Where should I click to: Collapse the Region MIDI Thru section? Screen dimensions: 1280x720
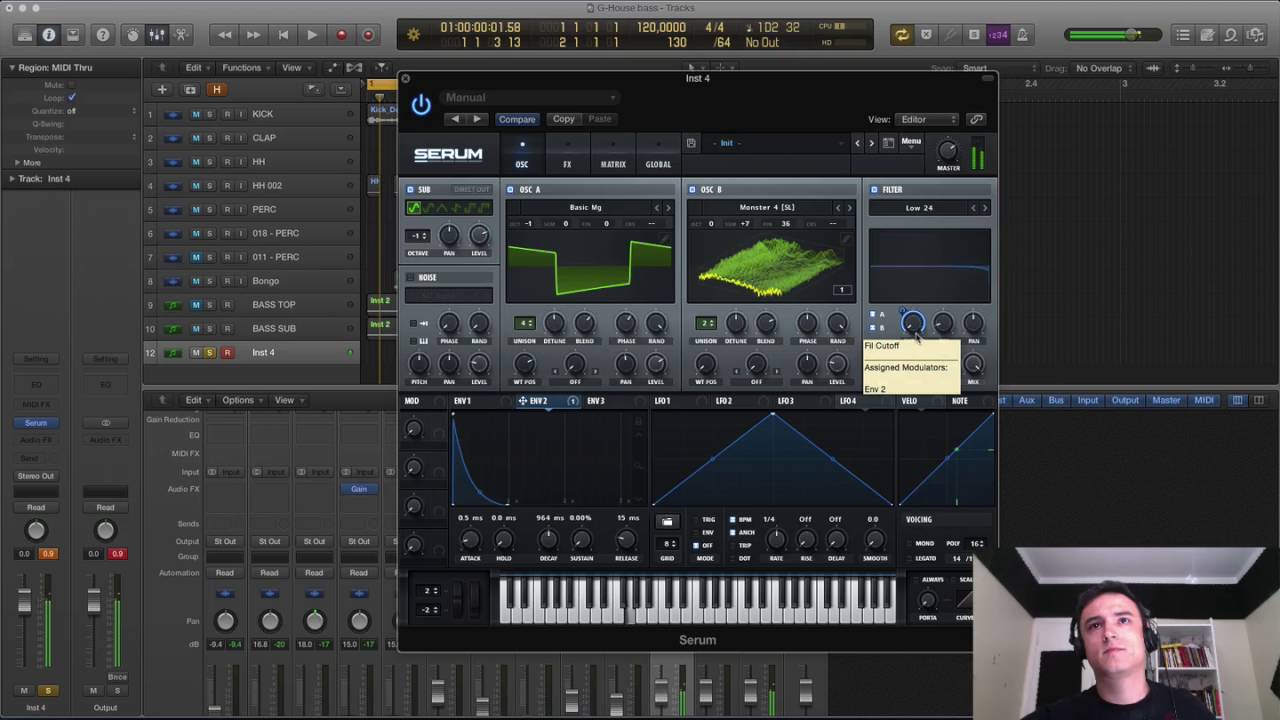13,68
